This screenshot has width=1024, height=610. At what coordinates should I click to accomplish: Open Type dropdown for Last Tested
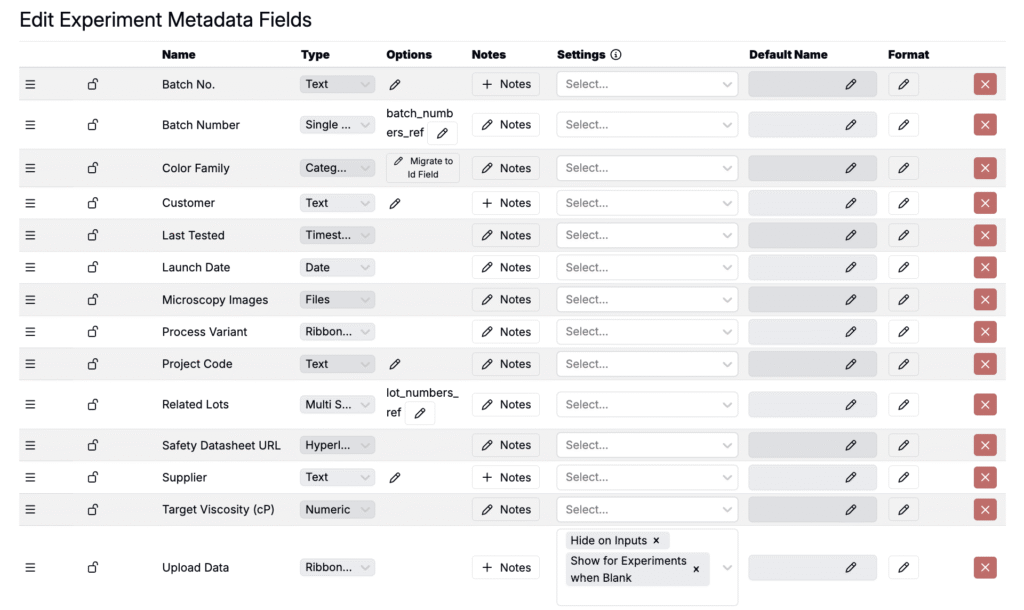pyautogui.click(x=337, y=235)
